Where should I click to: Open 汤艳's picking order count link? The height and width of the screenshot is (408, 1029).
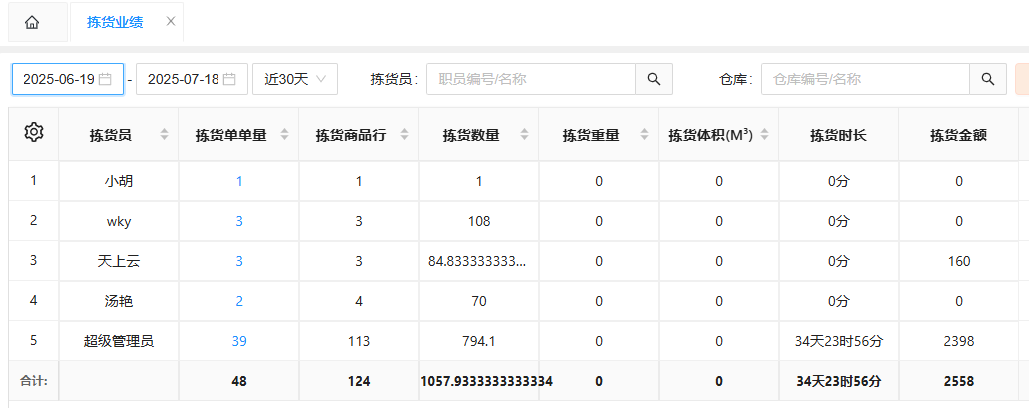click(x=239, y=301)
